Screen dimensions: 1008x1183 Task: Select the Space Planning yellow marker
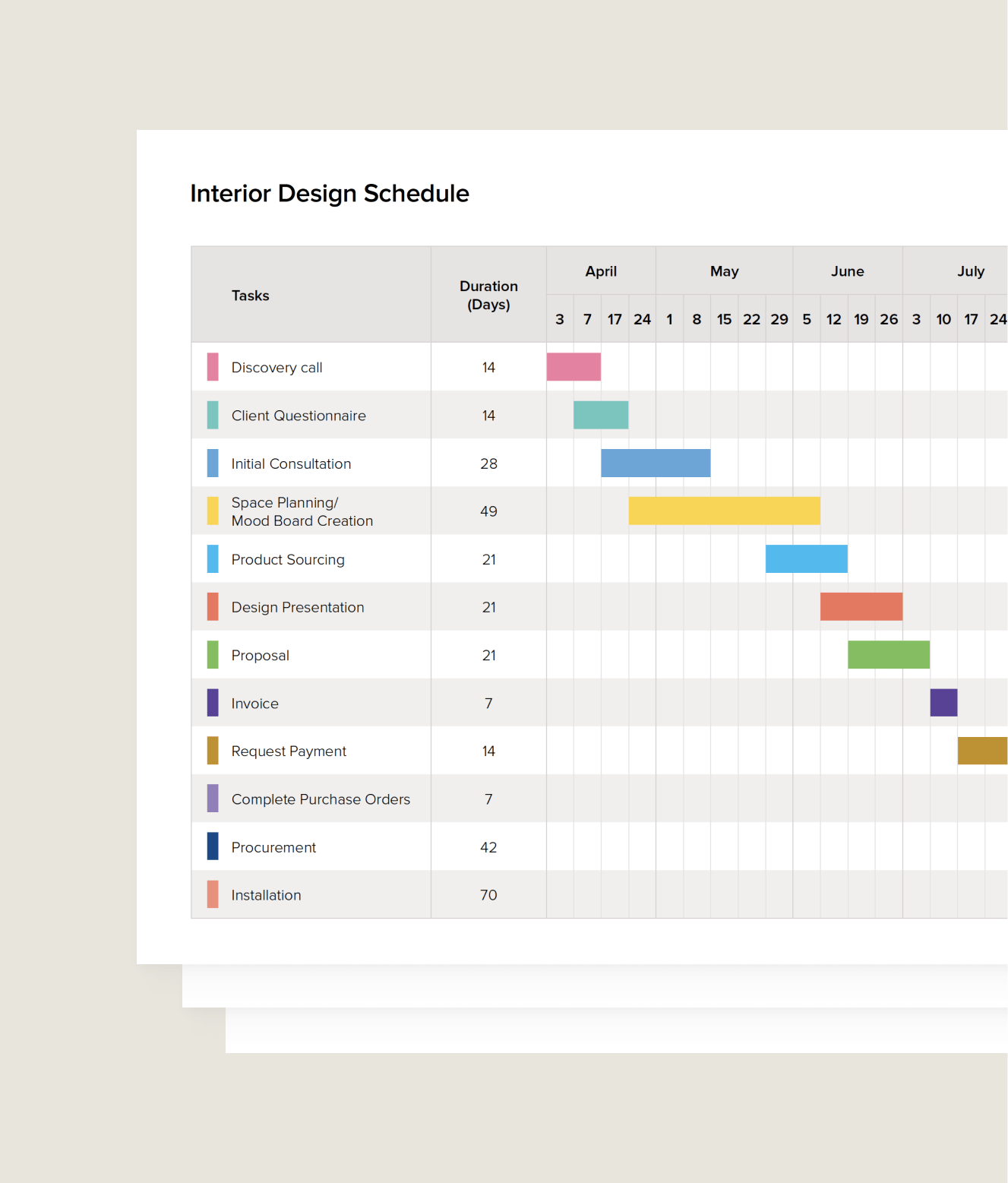pos(213,511)
